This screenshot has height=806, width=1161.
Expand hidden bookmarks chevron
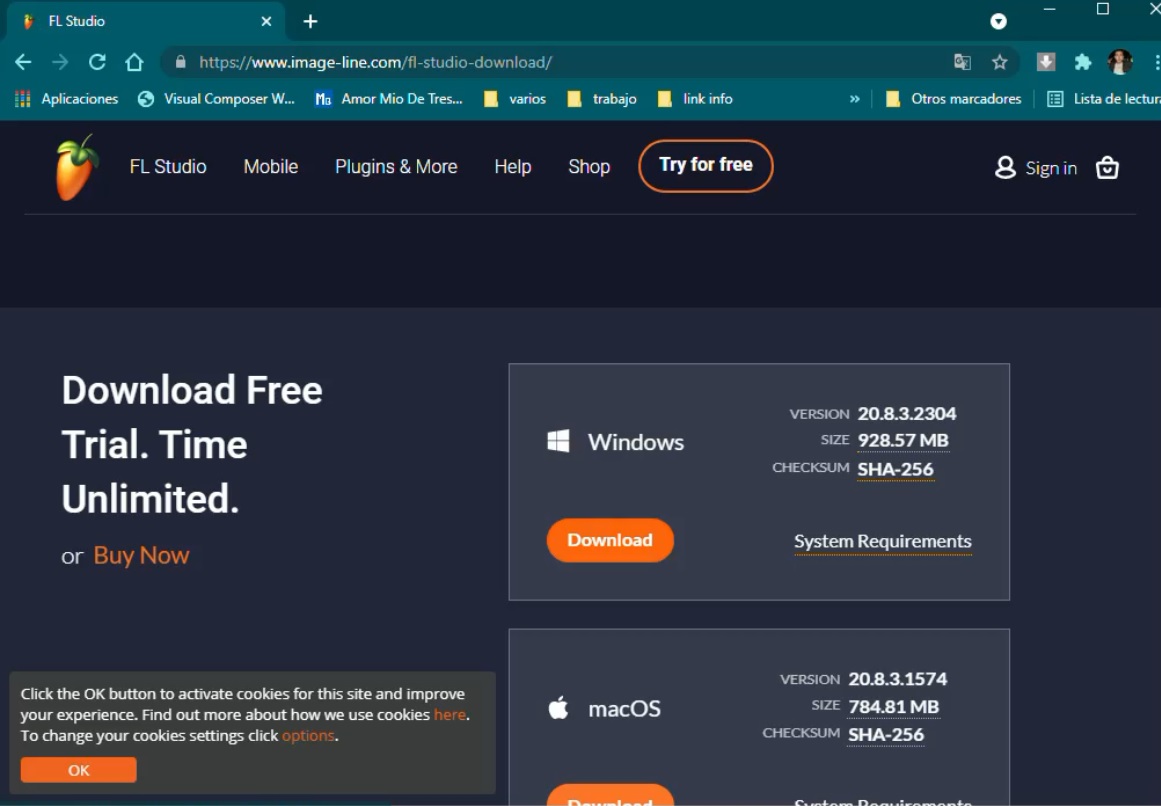854,98
